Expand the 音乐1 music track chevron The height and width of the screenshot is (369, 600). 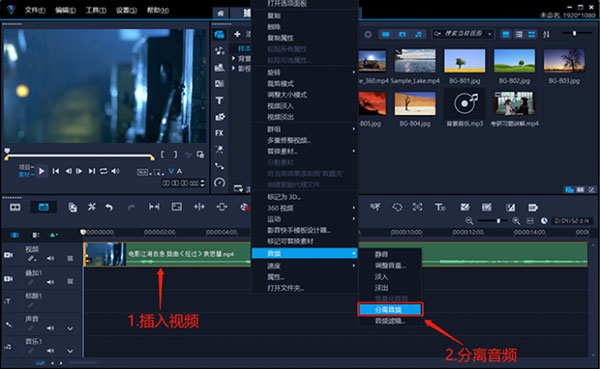[x=70, y=351]
